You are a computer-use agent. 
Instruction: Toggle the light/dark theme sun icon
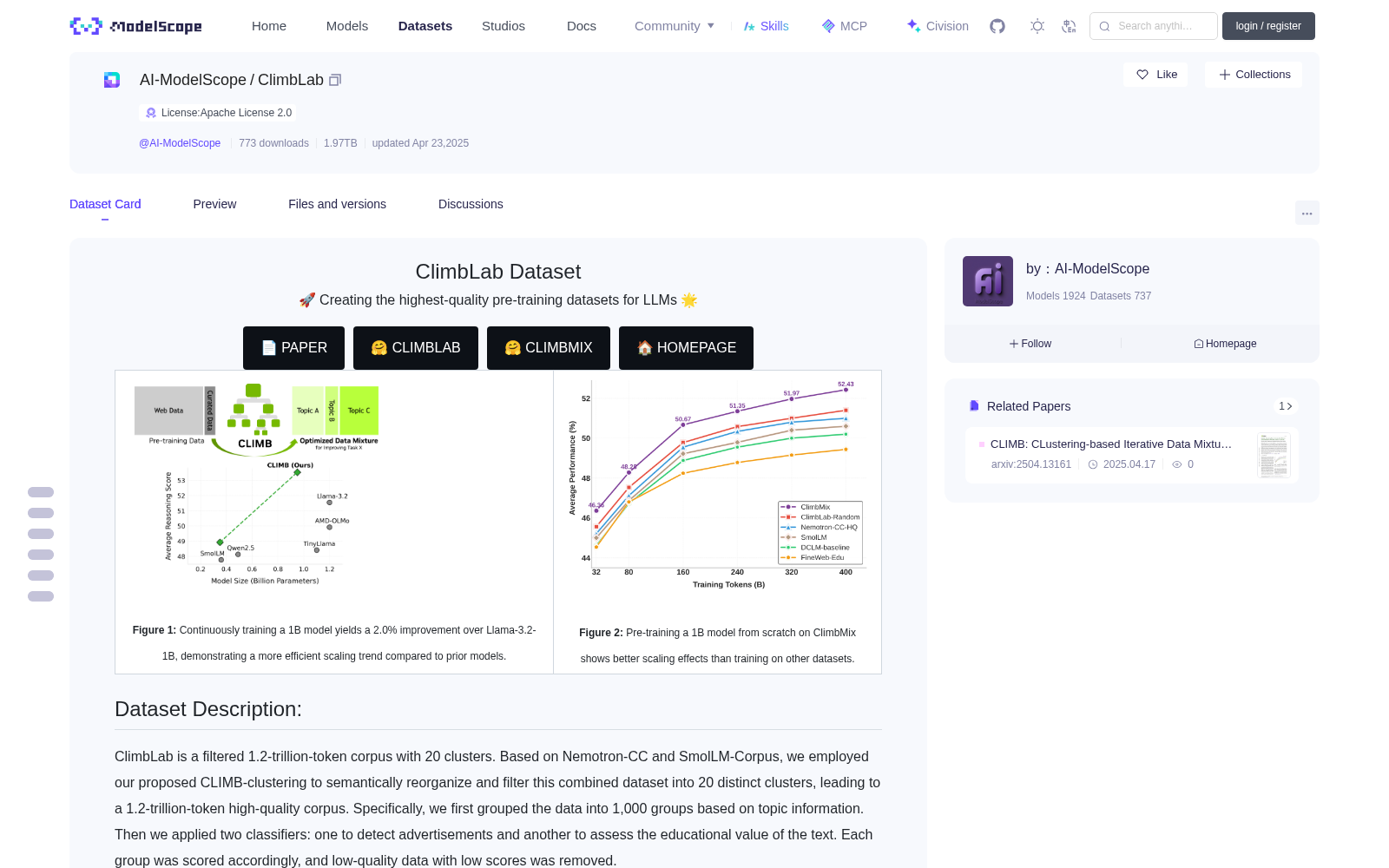1037,26
